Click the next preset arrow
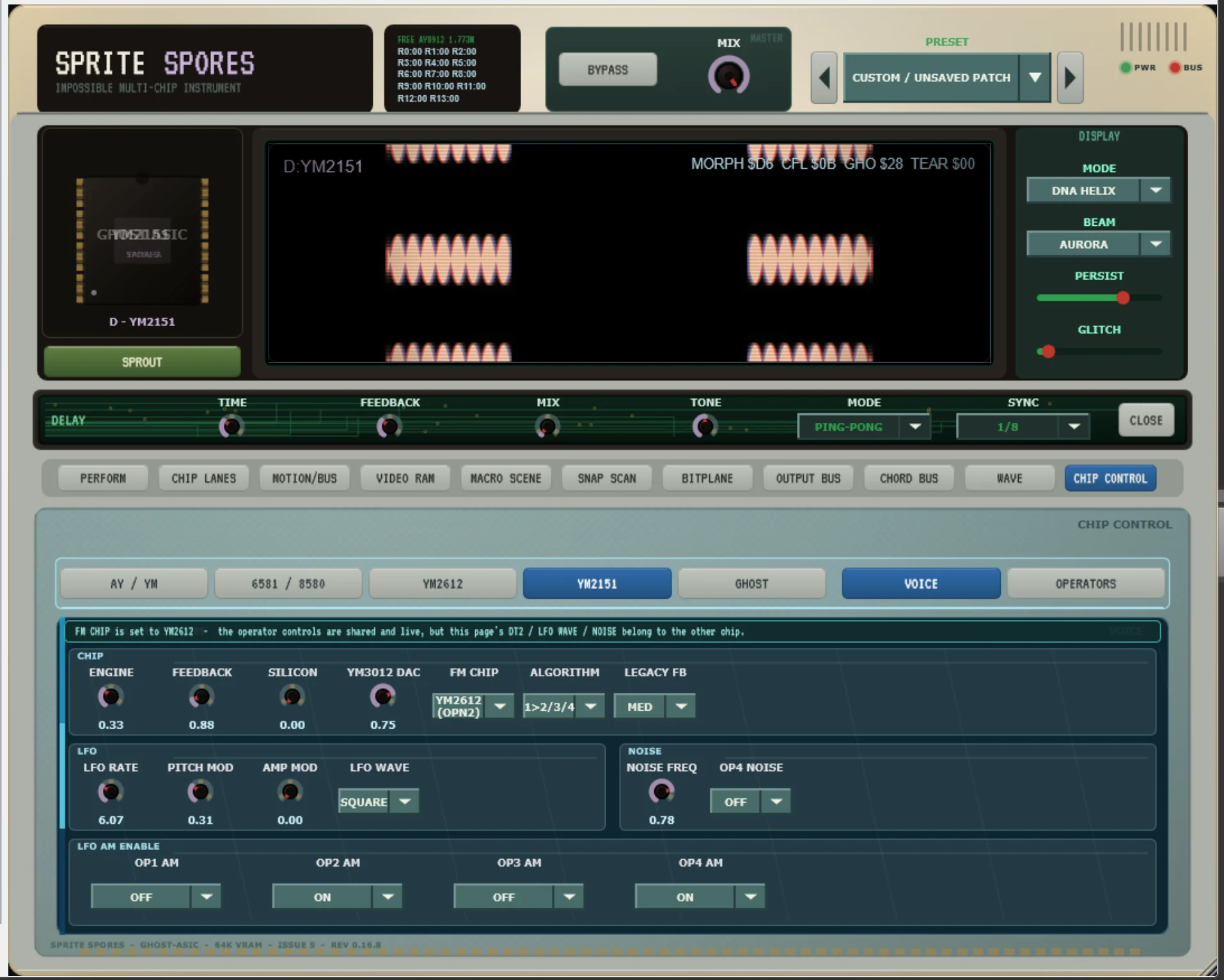 [x=1070, y=77]
